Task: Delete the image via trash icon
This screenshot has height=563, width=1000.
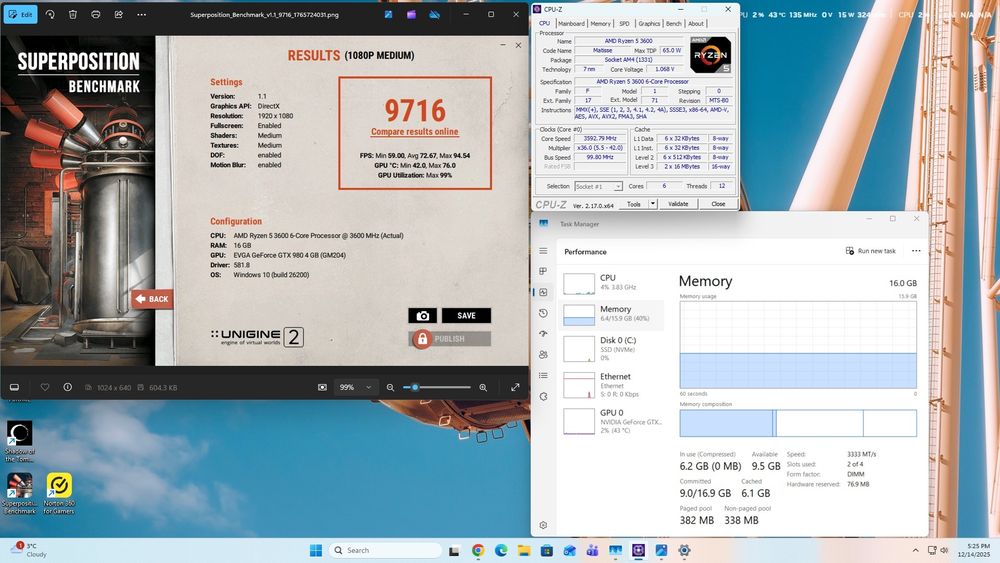Action: coord(73,14)
